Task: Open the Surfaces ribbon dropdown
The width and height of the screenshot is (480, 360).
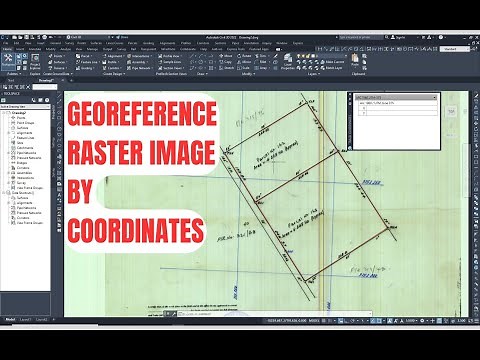Action: pos(59,62)
